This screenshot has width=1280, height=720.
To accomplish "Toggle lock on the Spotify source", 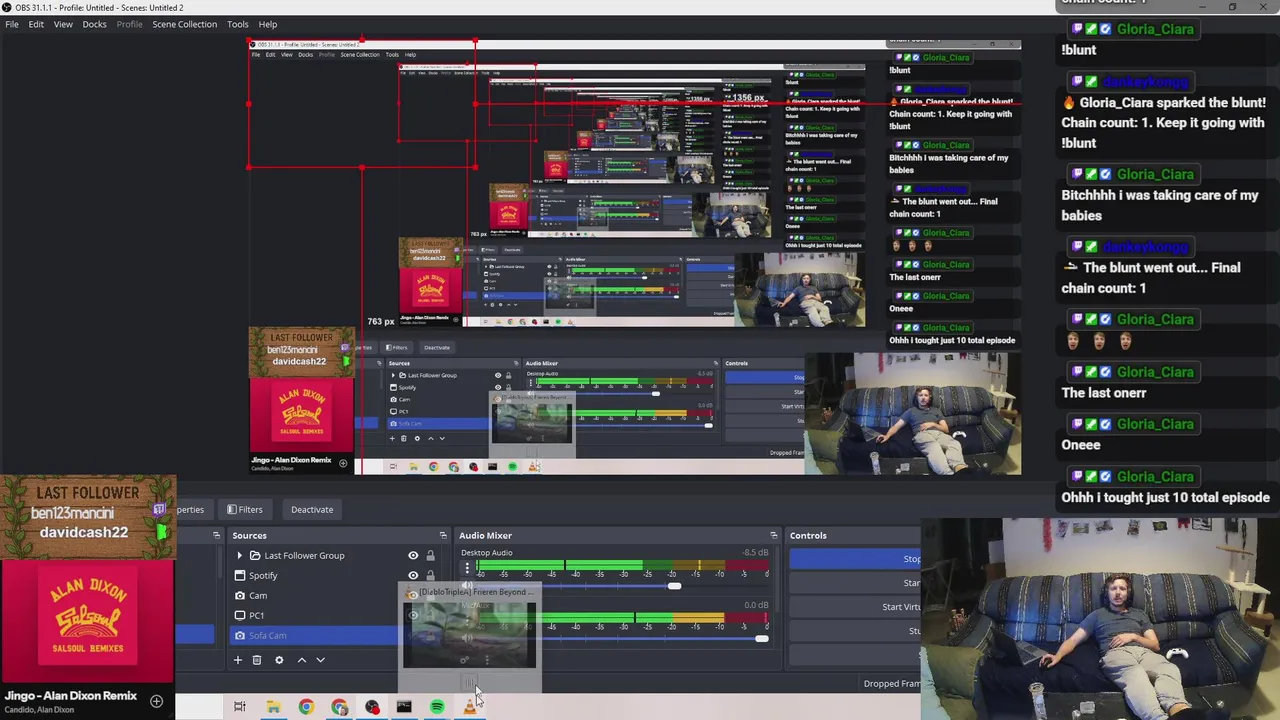I will coord(431,575).
